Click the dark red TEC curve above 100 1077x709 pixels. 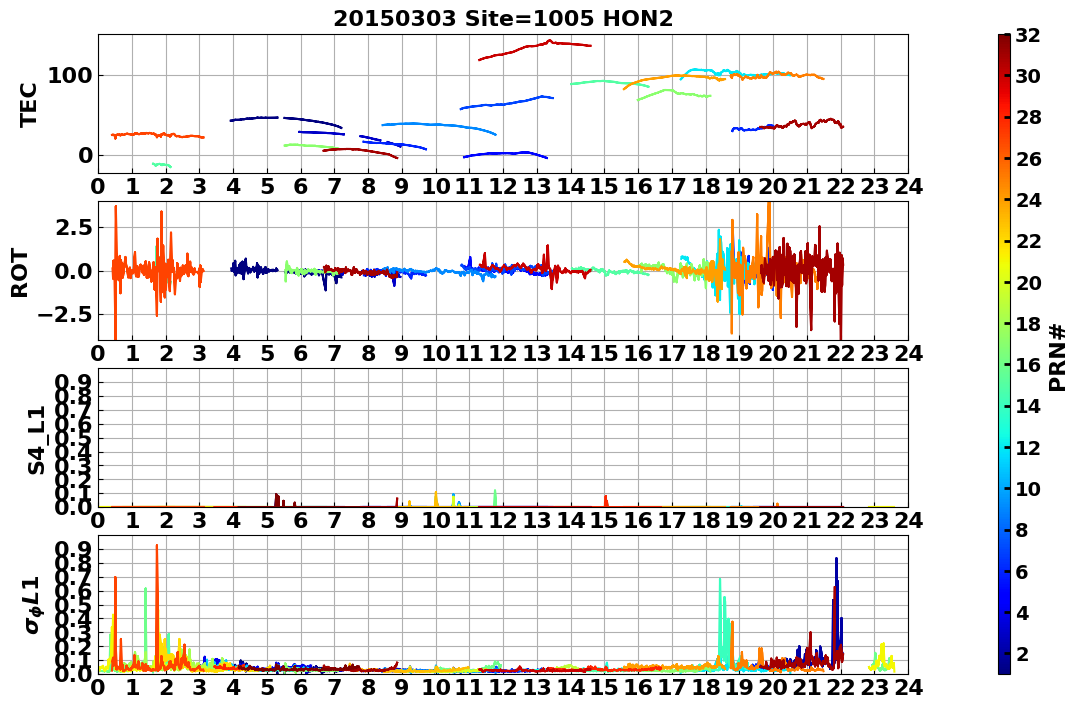click(534, 47)
